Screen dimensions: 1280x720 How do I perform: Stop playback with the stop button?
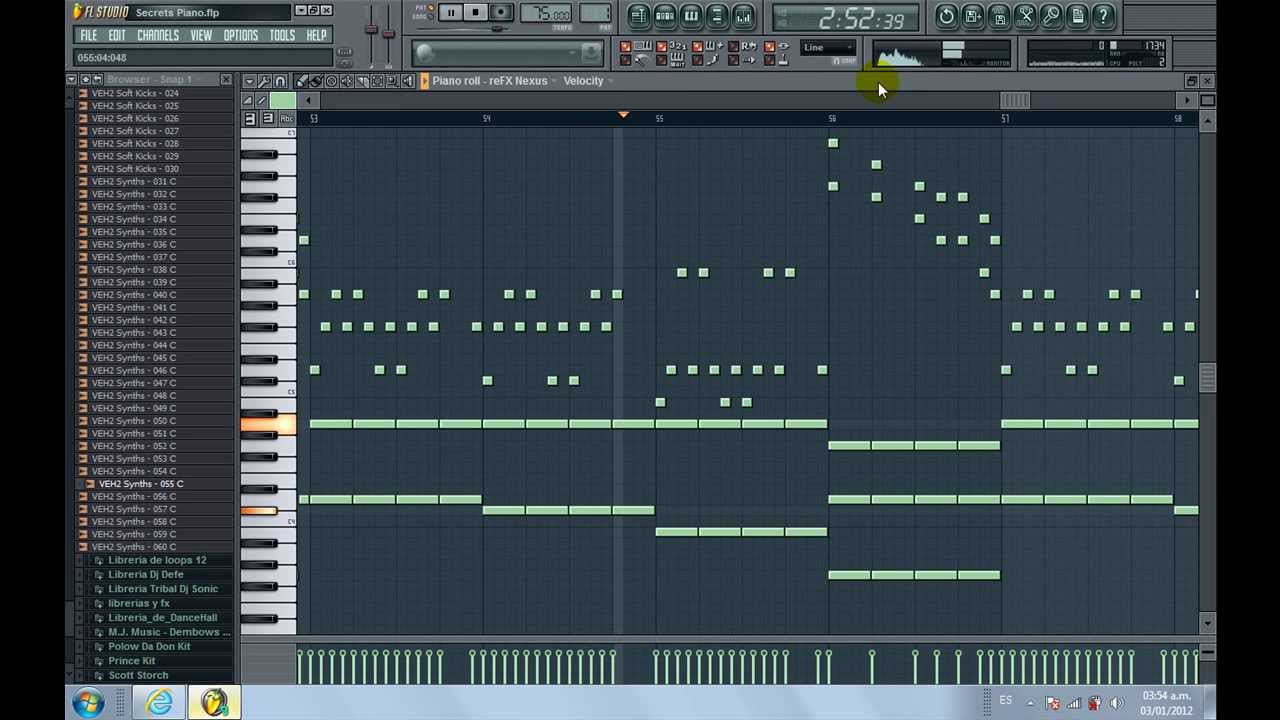point(476,12)
